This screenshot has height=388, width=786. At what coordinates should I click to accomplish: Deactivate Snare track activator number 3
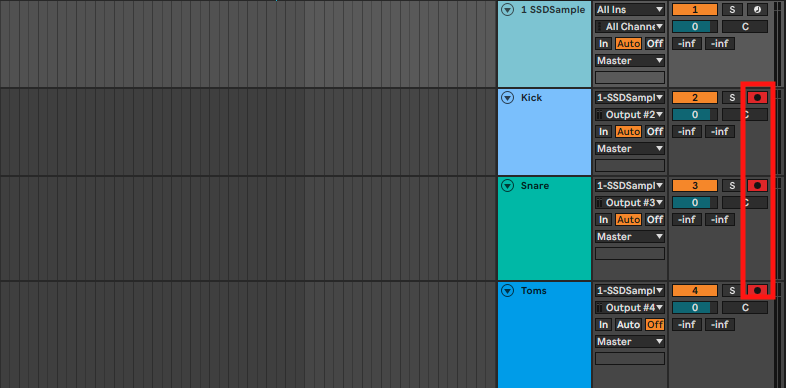[695, 186]
